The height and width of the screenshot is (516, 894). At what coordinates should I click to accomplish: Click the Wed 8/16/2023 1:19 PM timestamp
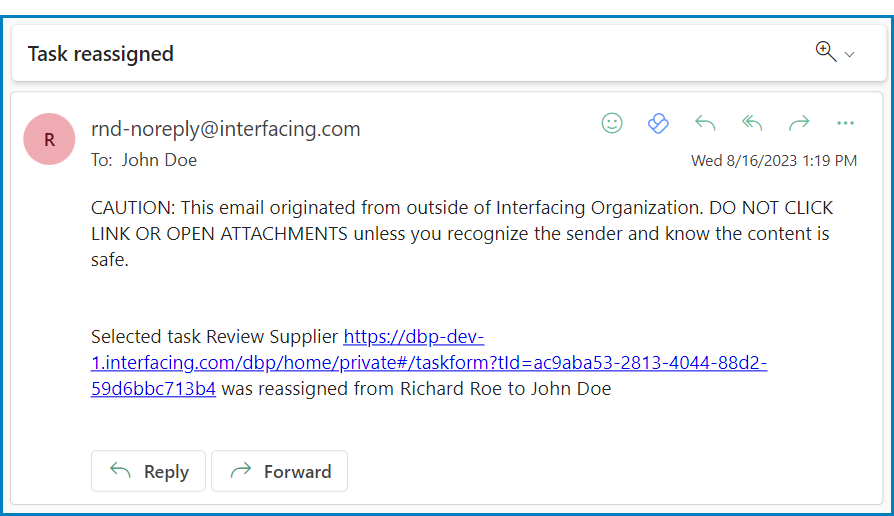coord(773,160)
